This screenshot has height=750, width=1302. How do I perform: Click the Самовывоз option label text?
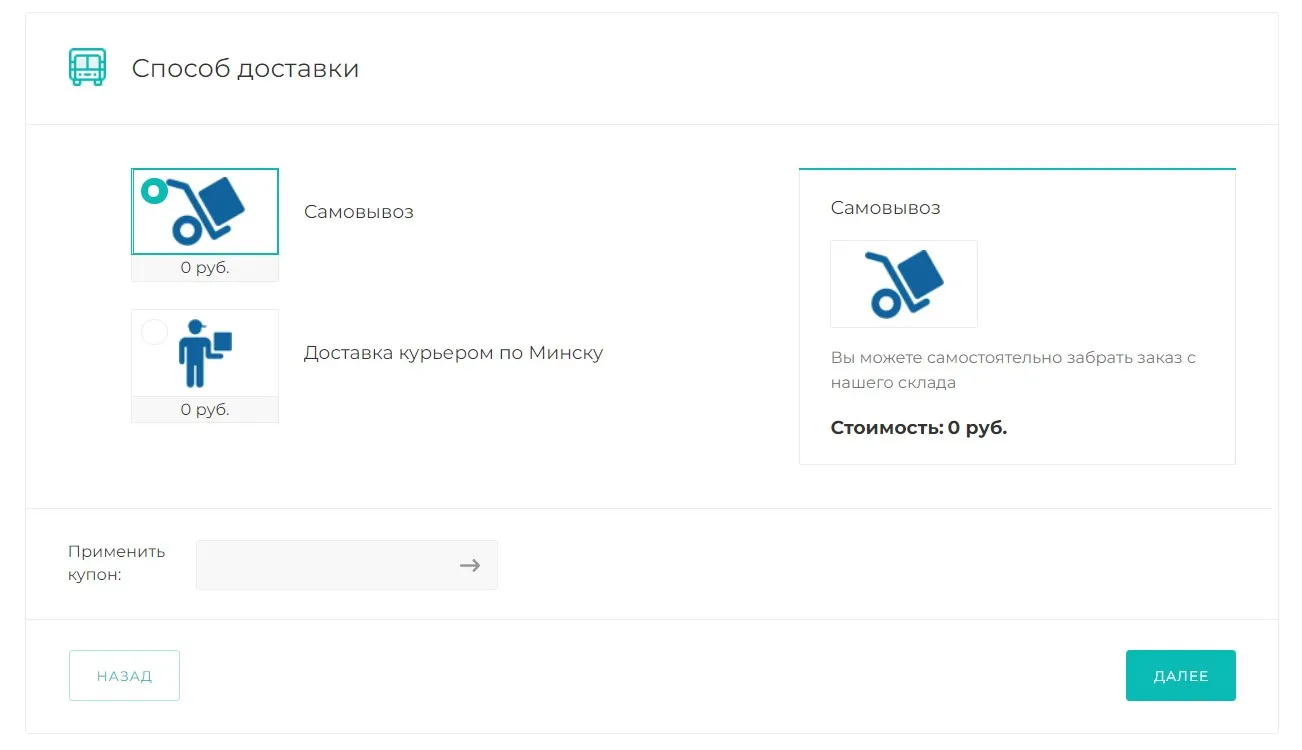pos(358,212)
